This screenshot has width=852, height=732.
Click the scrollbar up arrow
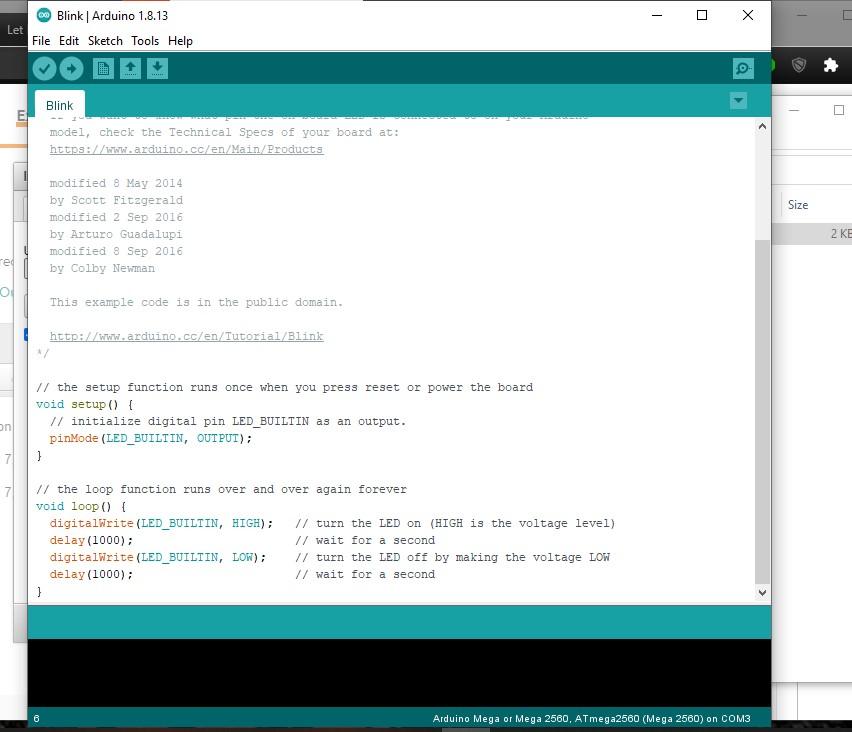click(762, 126)
